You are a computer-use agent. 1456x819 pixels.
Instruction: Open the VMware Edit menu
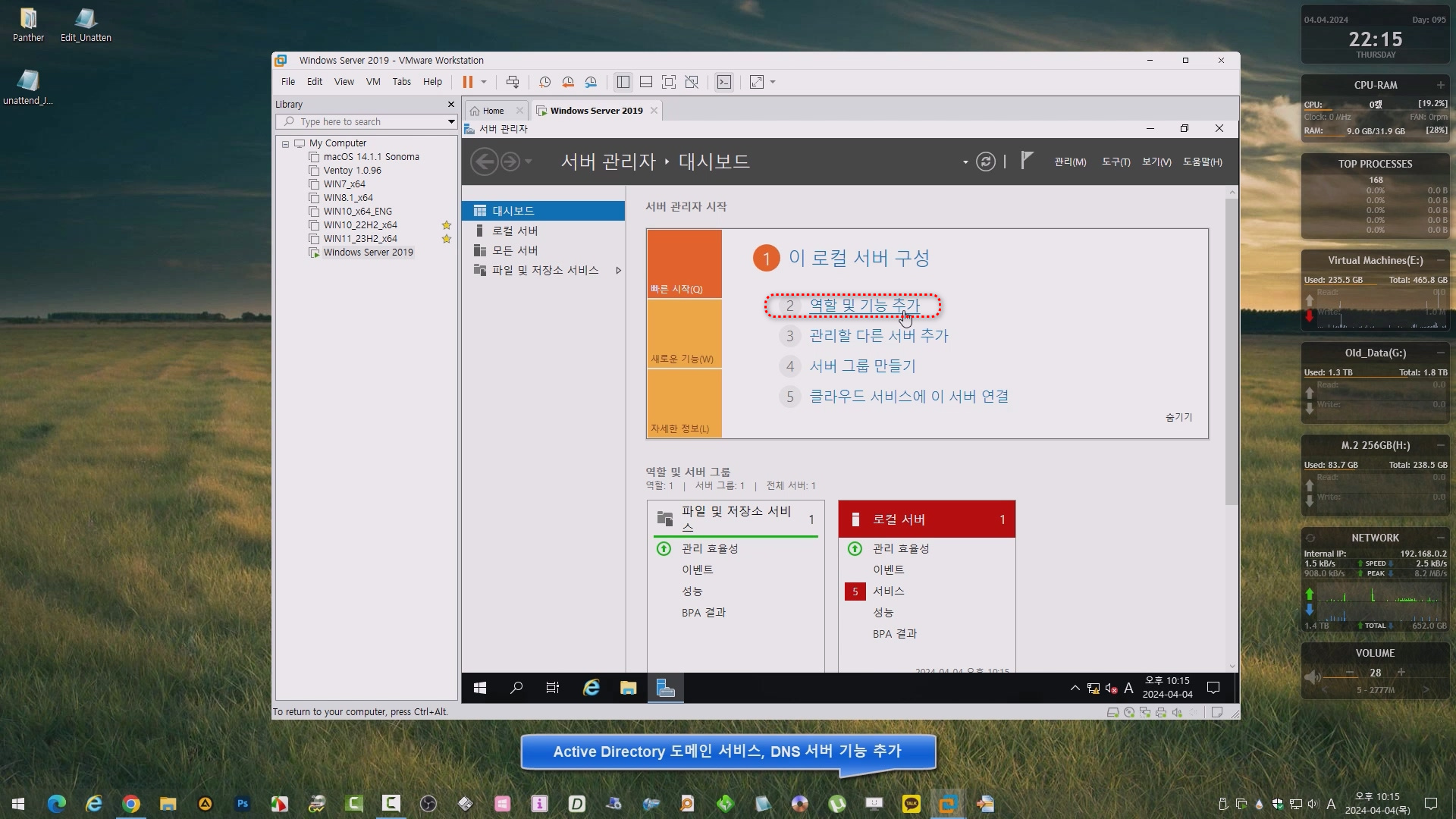tap(315, 82)
